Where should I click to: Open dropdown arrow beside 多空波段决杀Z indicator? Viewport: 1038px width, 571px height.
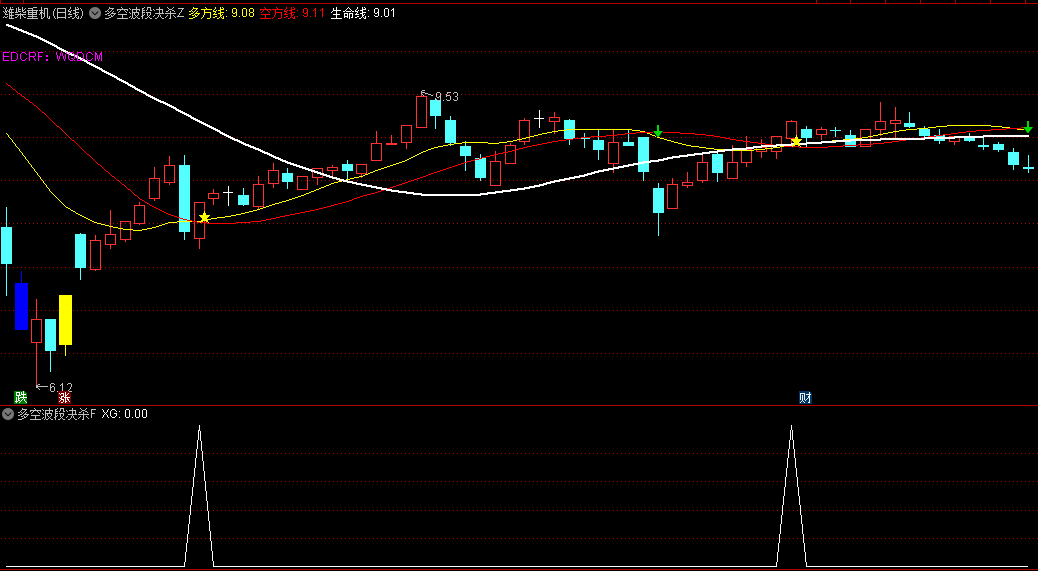pos(95,13)
